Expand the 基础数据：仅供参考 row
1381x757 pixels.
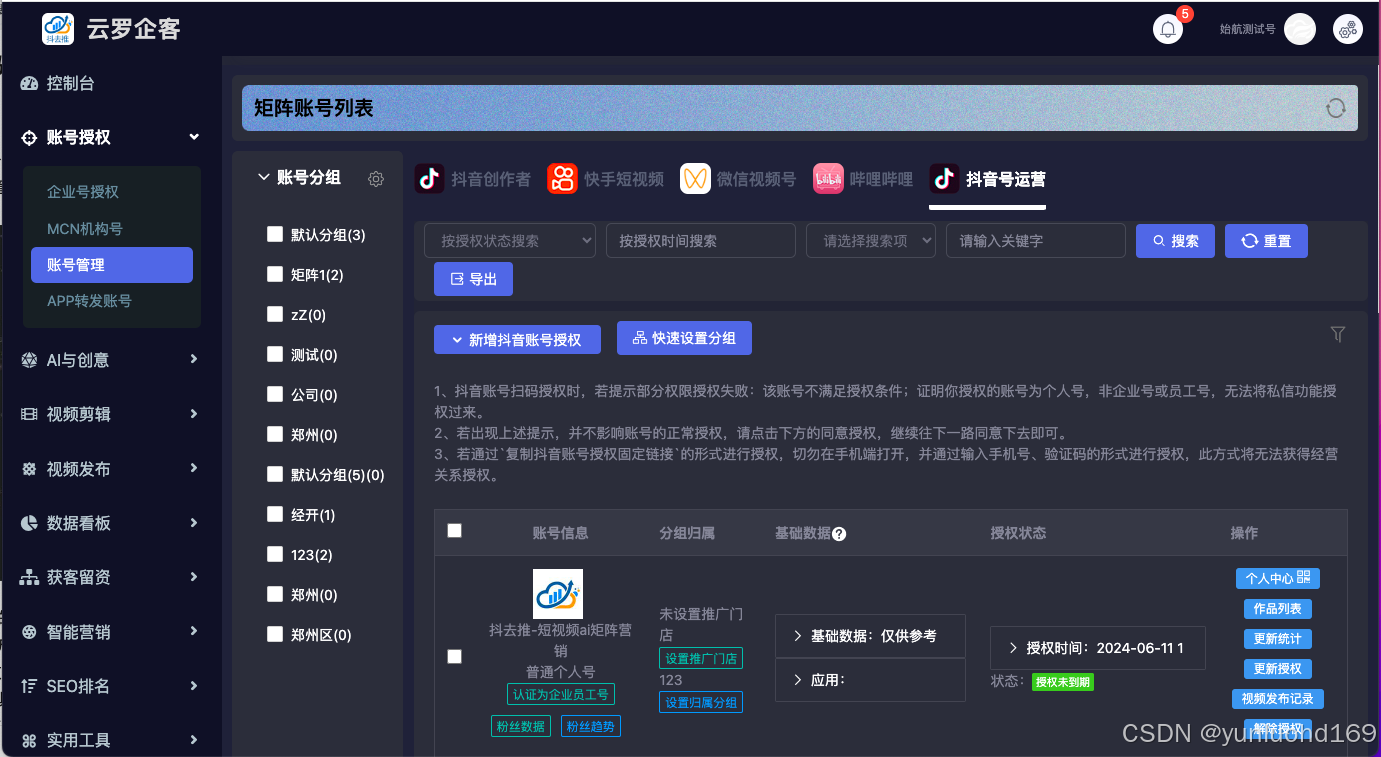pos(870,636)
